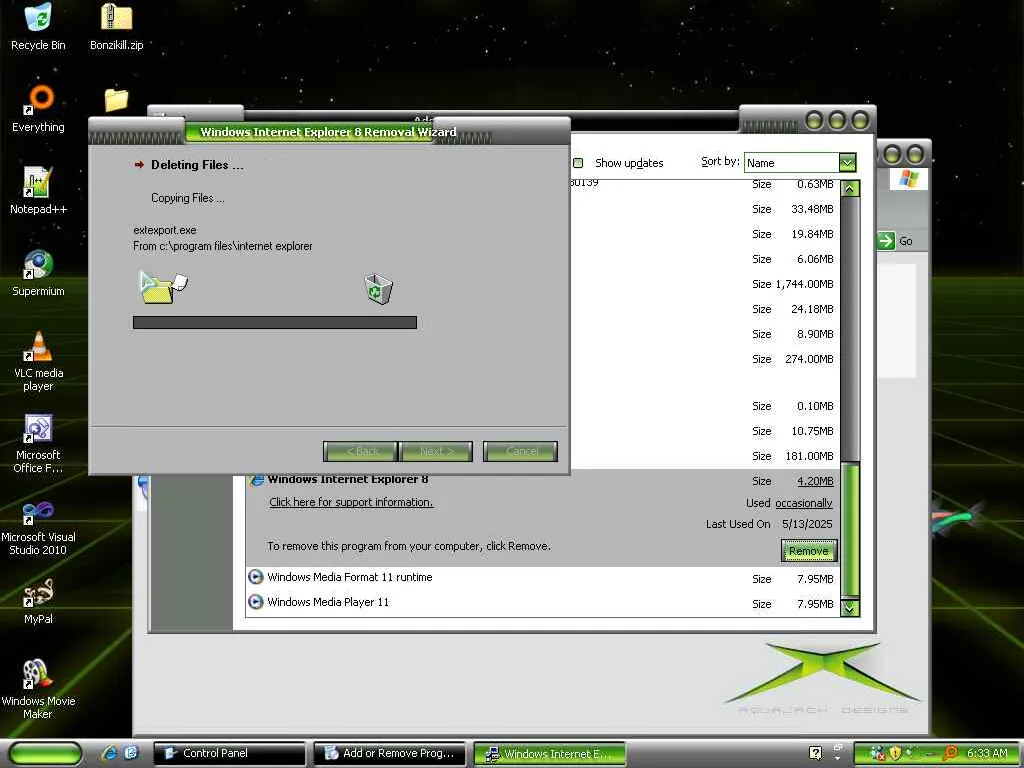Launch Internet Explorer from quick launch
This screenshot has height=768, width=1024.
pos(109,753)
